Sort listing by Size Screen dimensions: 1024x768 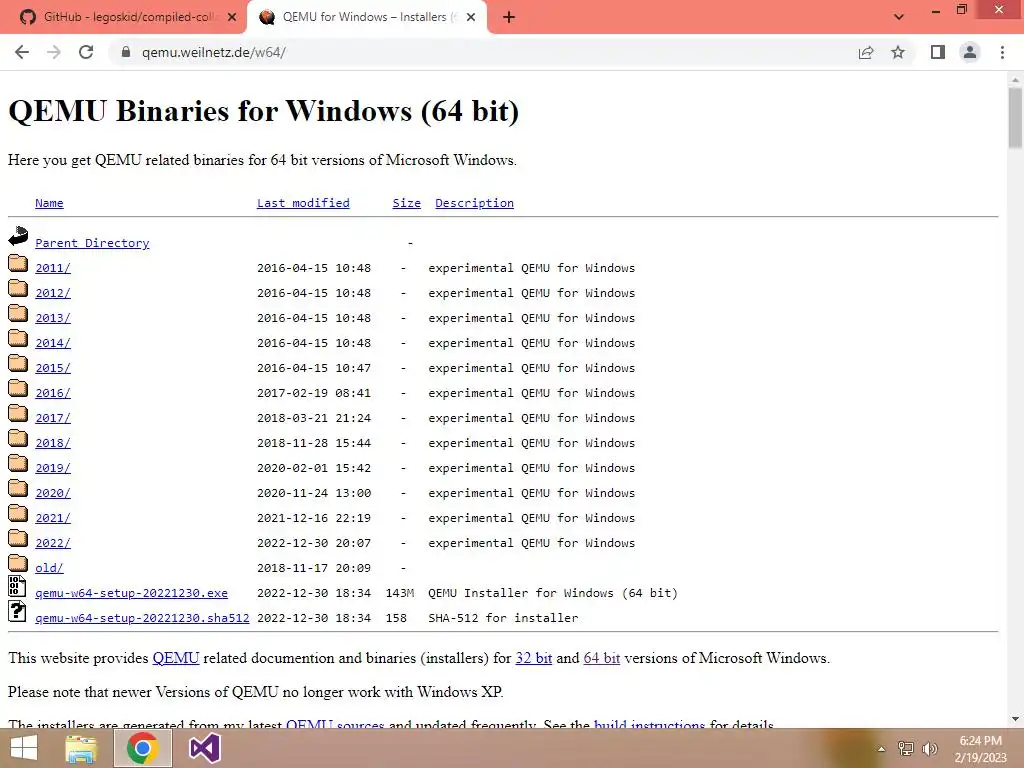[x=406, y=203]
